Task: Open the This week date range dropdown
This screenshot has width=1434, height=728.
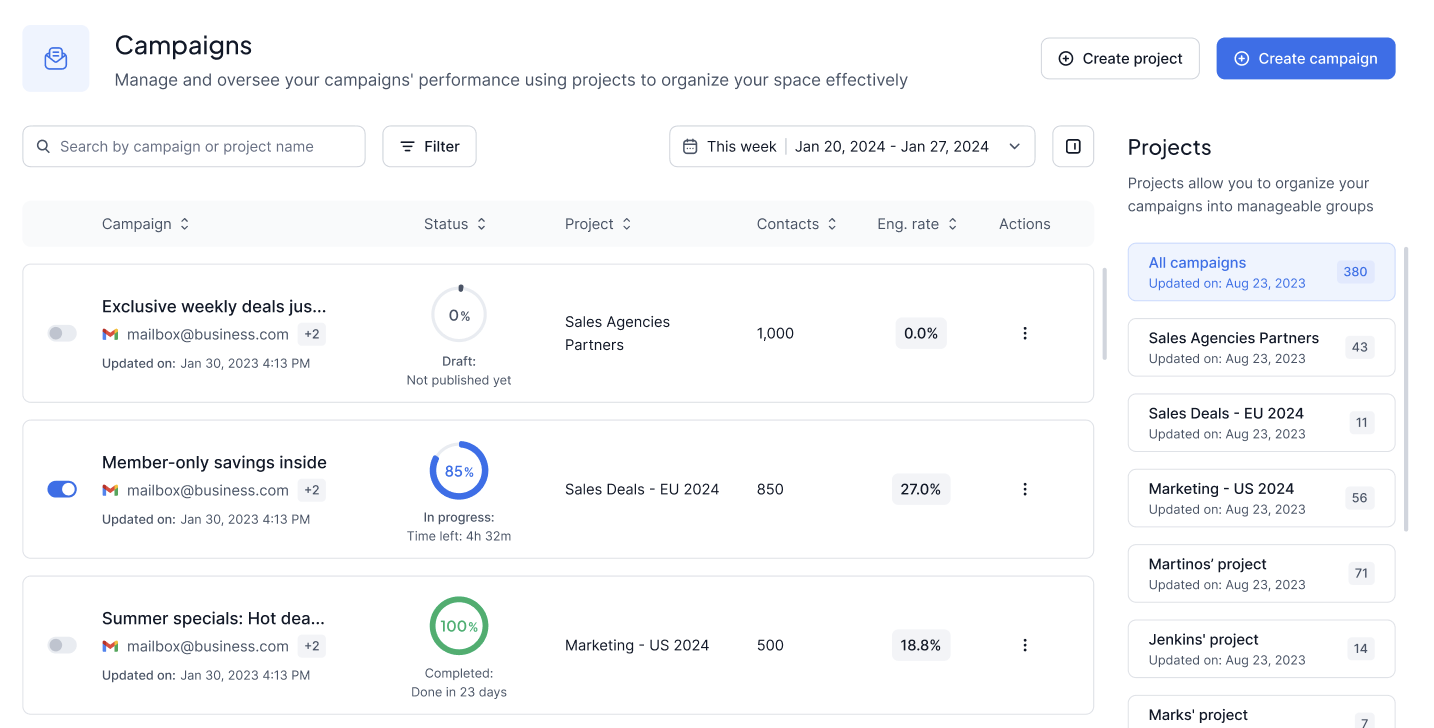Action: pyautogui.click(x=852, y=146)
